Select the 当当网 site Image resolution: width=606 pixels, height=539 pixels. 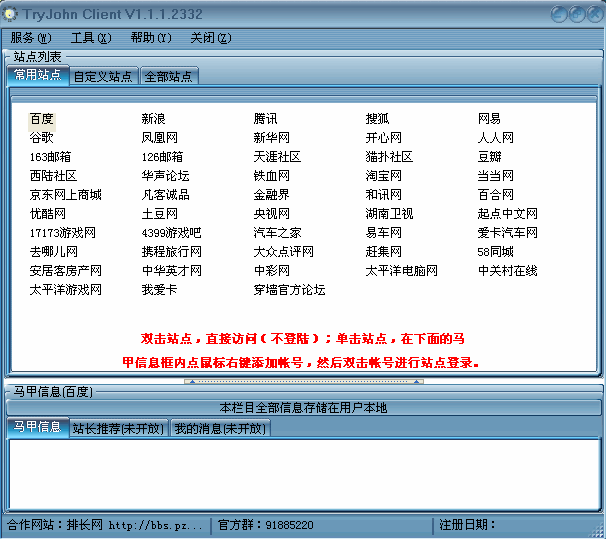coord(495,176)
